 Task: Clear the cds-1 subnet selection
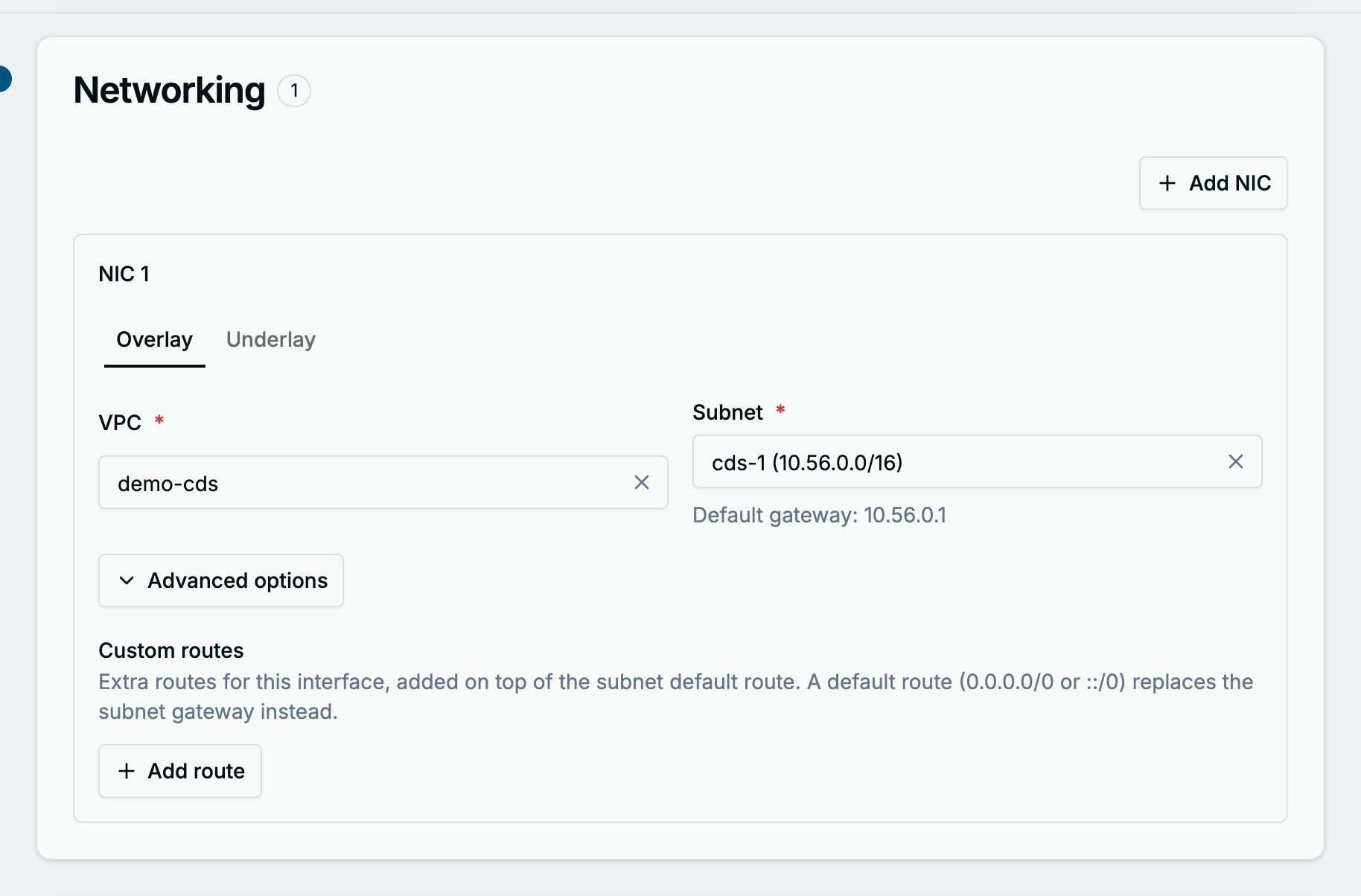[x=1235, y=461]
